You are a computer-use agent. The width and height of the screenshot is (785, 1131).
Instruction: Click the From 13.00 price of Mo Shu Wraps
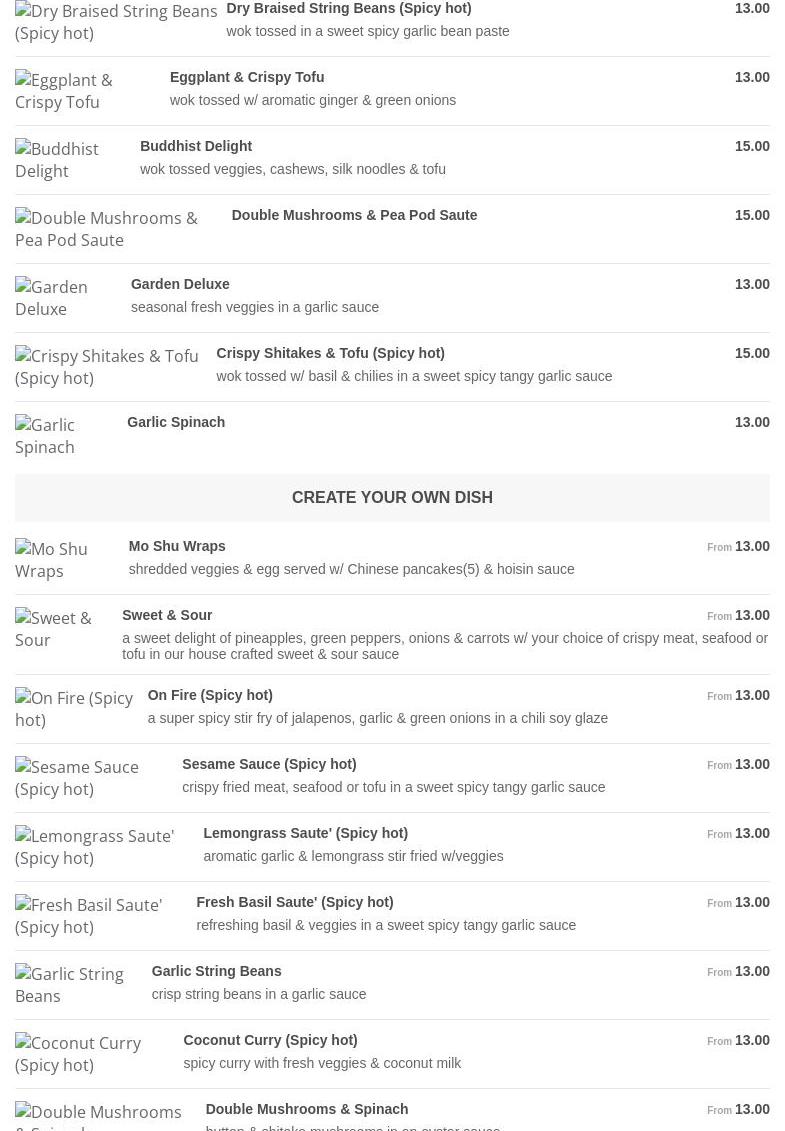click(738, 546)
